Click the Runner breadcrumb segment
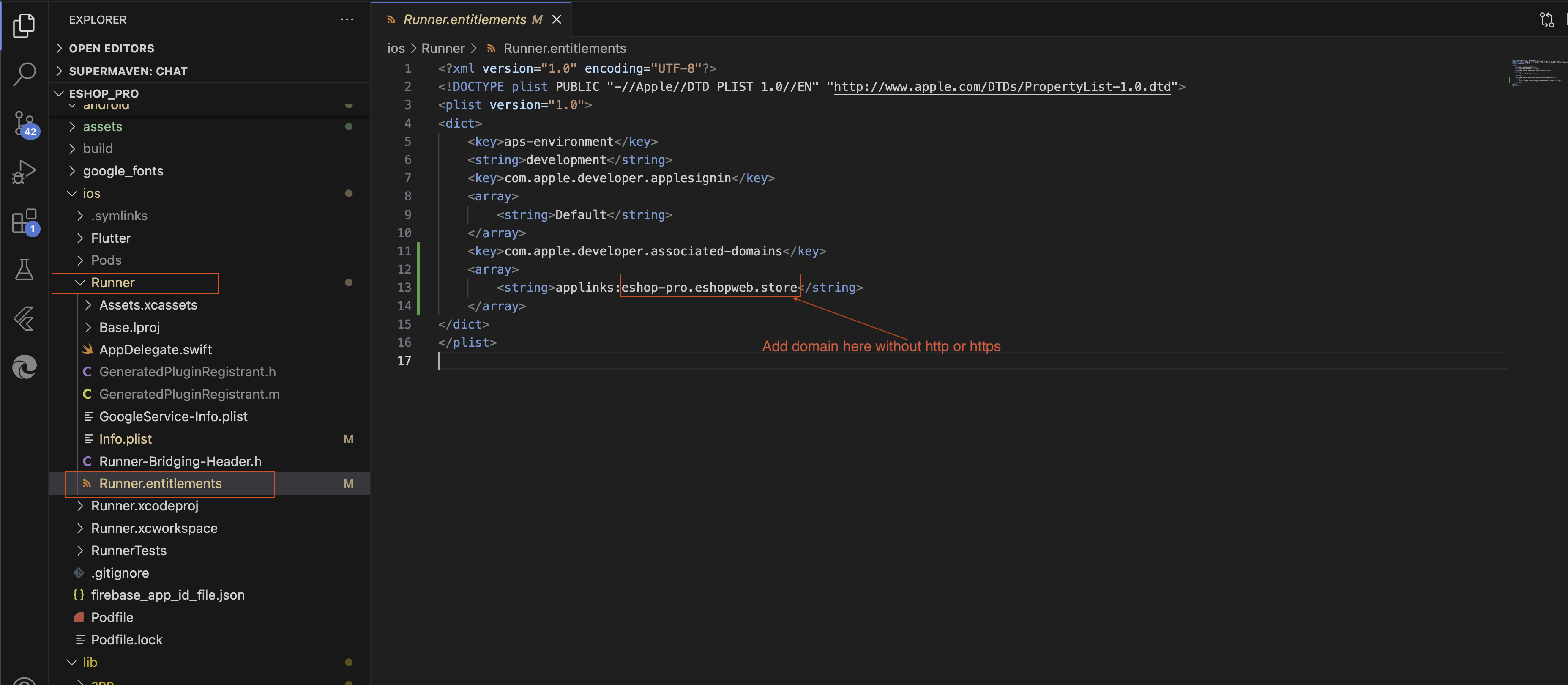This screenshot has width=1568, height=685. [x=443, y=48]
